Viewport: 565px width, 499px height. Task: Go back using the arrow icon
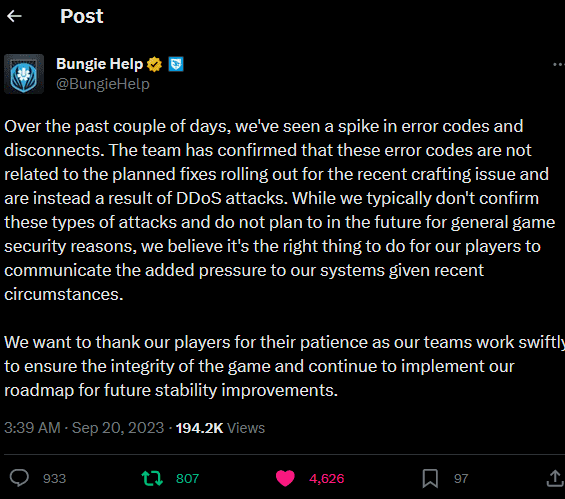click(x=14, y=16)
